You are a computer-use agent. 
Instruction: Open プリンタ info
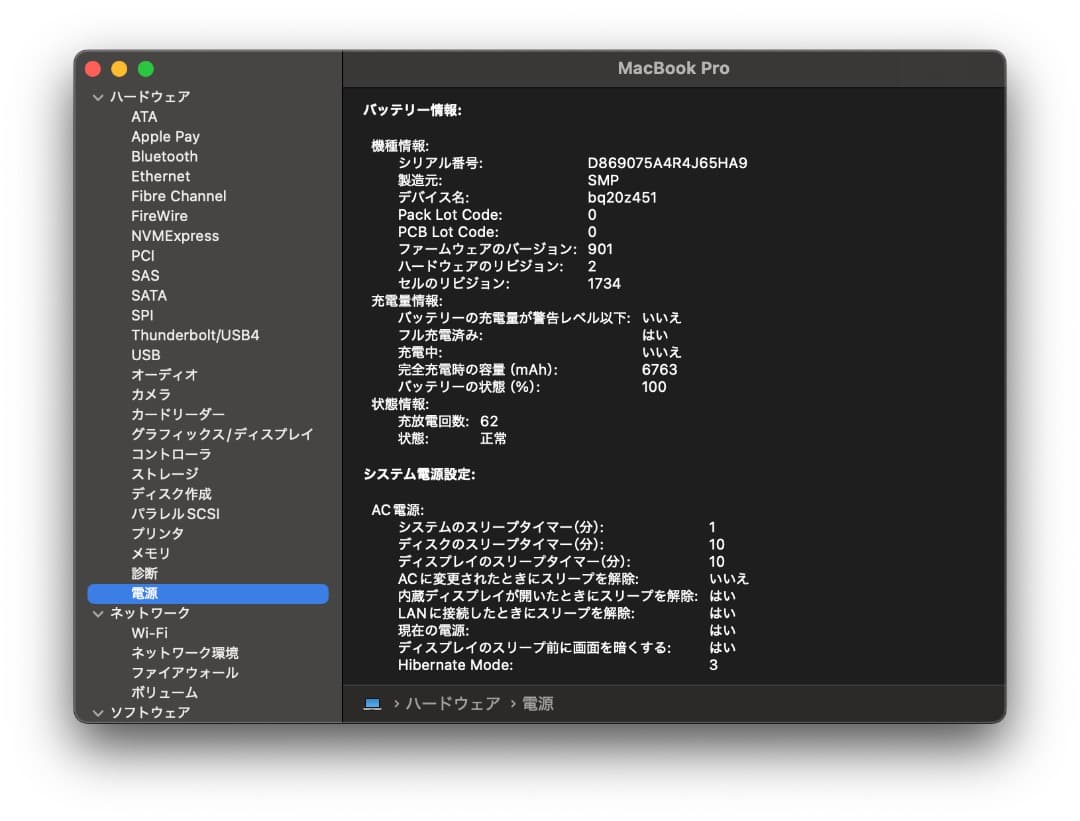pos(157,534)
